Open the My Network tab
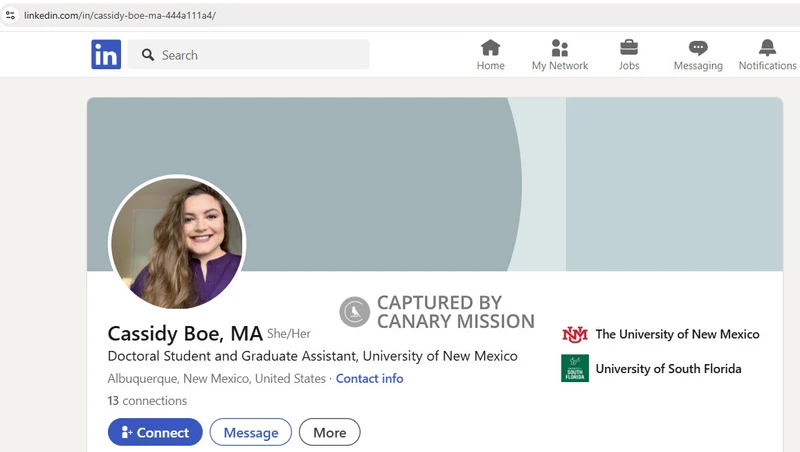The height and width of the screenshot is (452, 800). point(560,55)
